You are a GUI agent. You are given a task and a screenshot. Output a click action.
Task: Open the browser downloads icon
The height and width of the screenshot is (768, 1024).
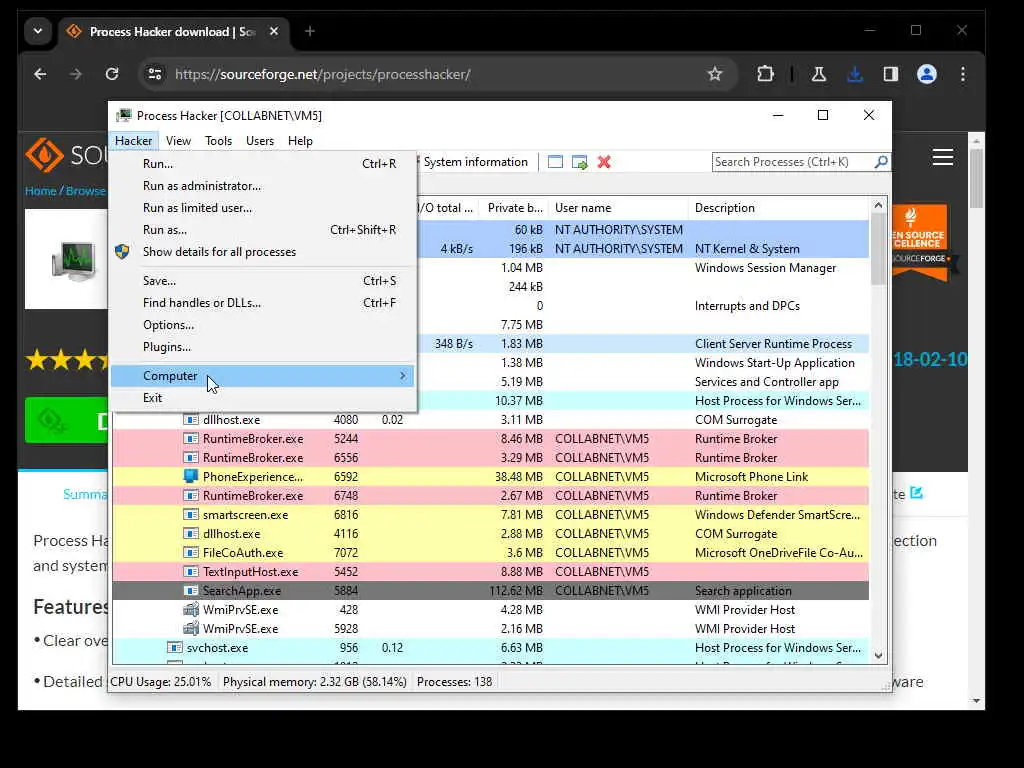point(854,74)
